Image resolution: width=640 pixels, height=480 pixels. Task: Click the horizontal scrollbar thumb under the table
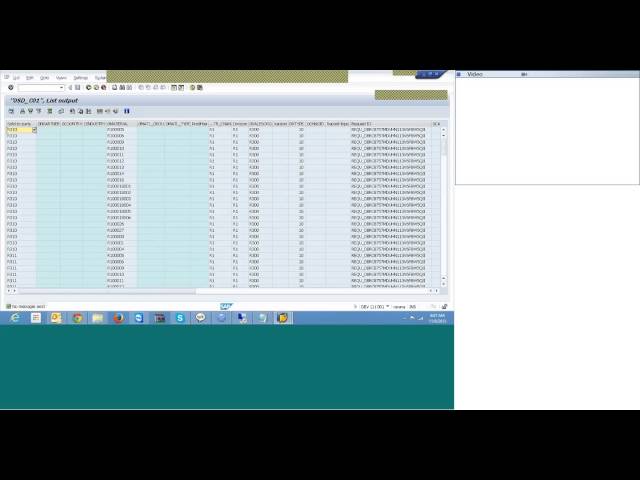[x=107, y=291]
